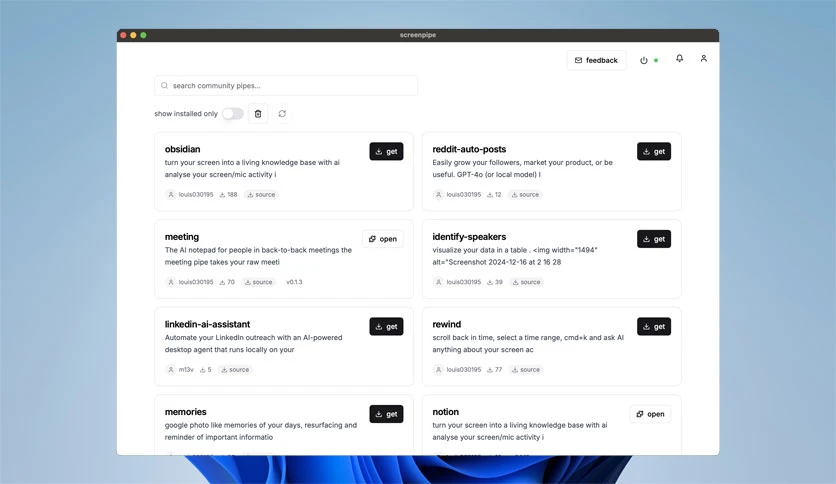Click the screenpipe window title
The height and width of the screenshot is (484, 836).
[x=418, y=35]
